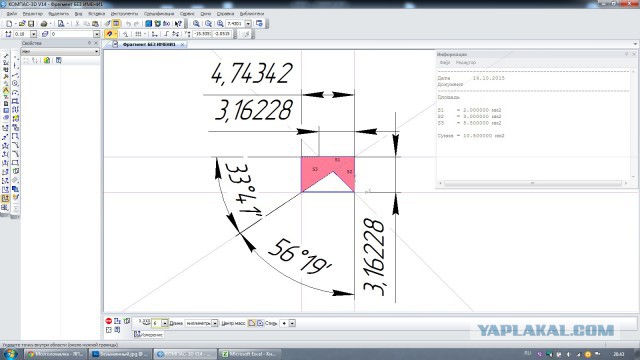Open a file with the folder icon
Image resolution: width=640 pixels, height=360 pixels.
pos(22,24)
